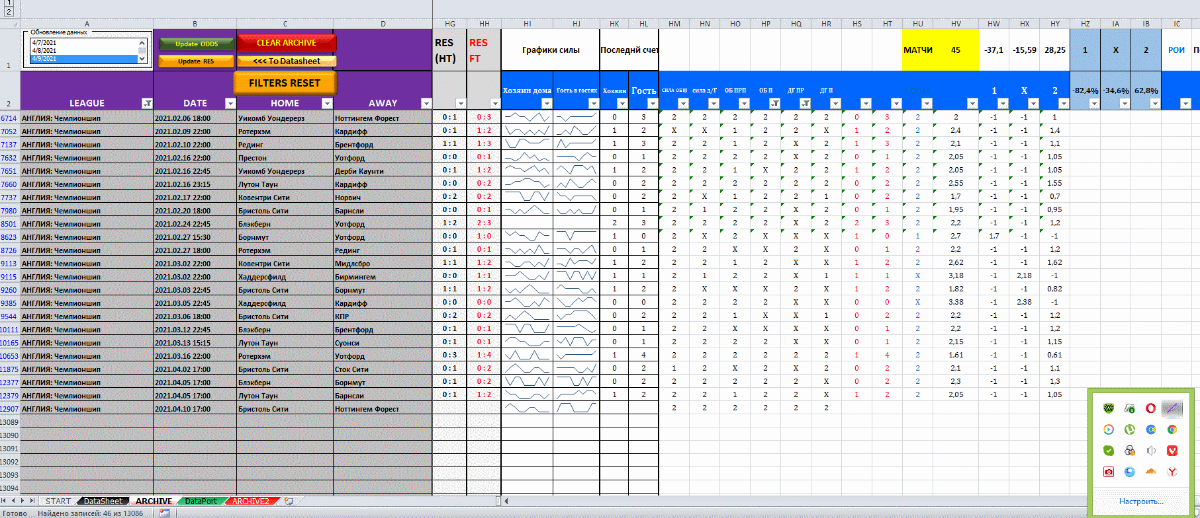Switch to the DataSheet worksheet tab

(103, 500)
